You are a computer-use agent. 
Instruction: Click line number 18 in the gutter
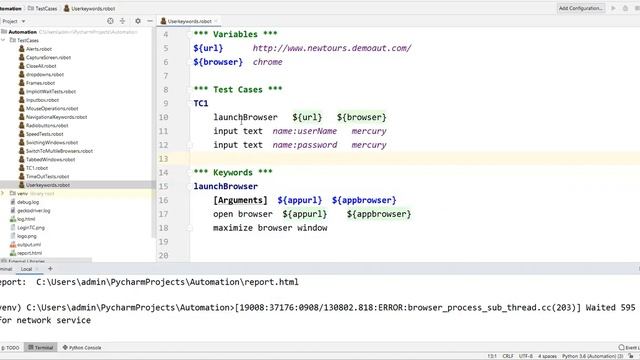click(163, 228)
